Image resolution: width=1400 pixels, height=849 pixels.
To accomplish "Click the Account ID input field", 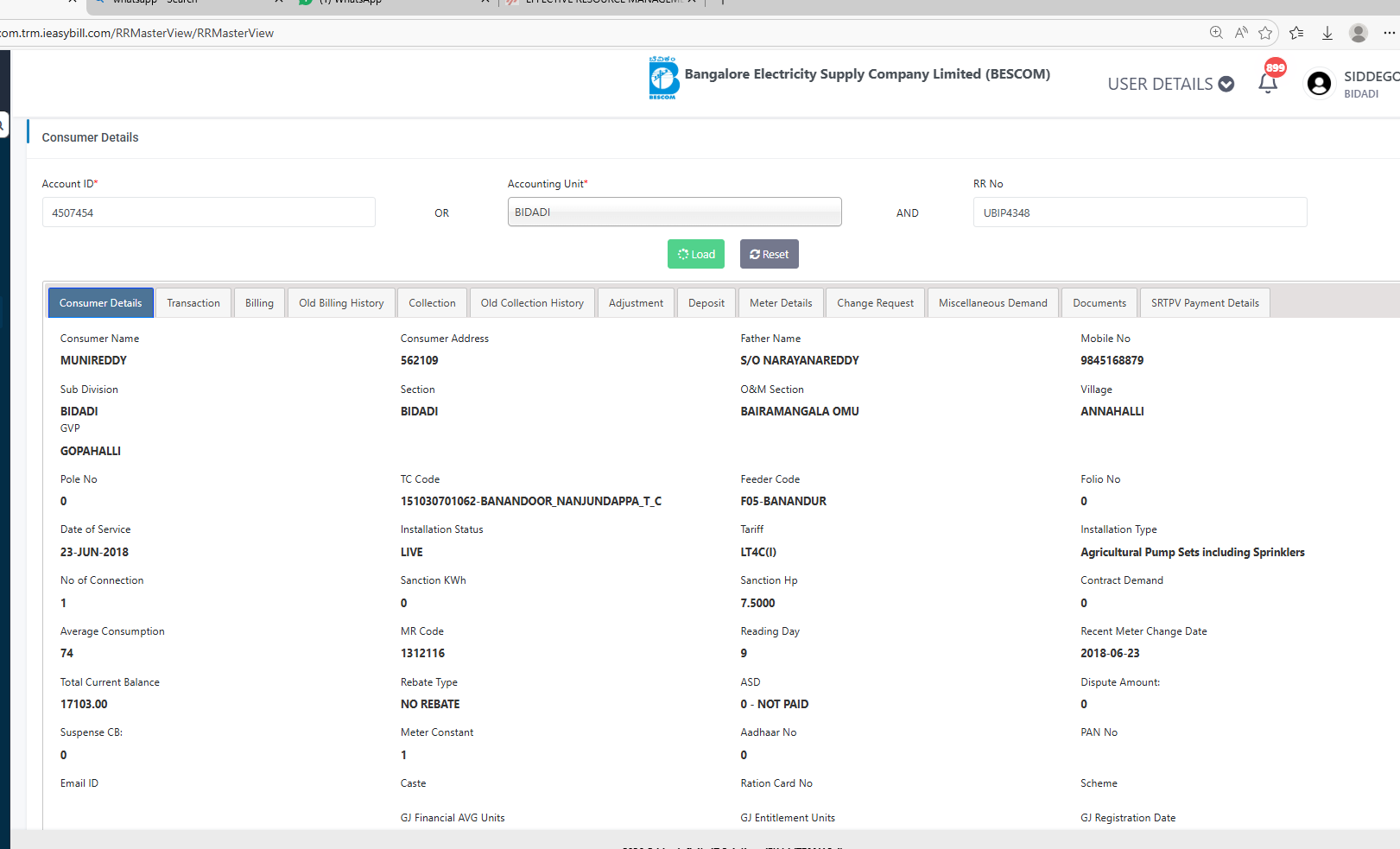I will pyautogui.click(x=208, y=212).
